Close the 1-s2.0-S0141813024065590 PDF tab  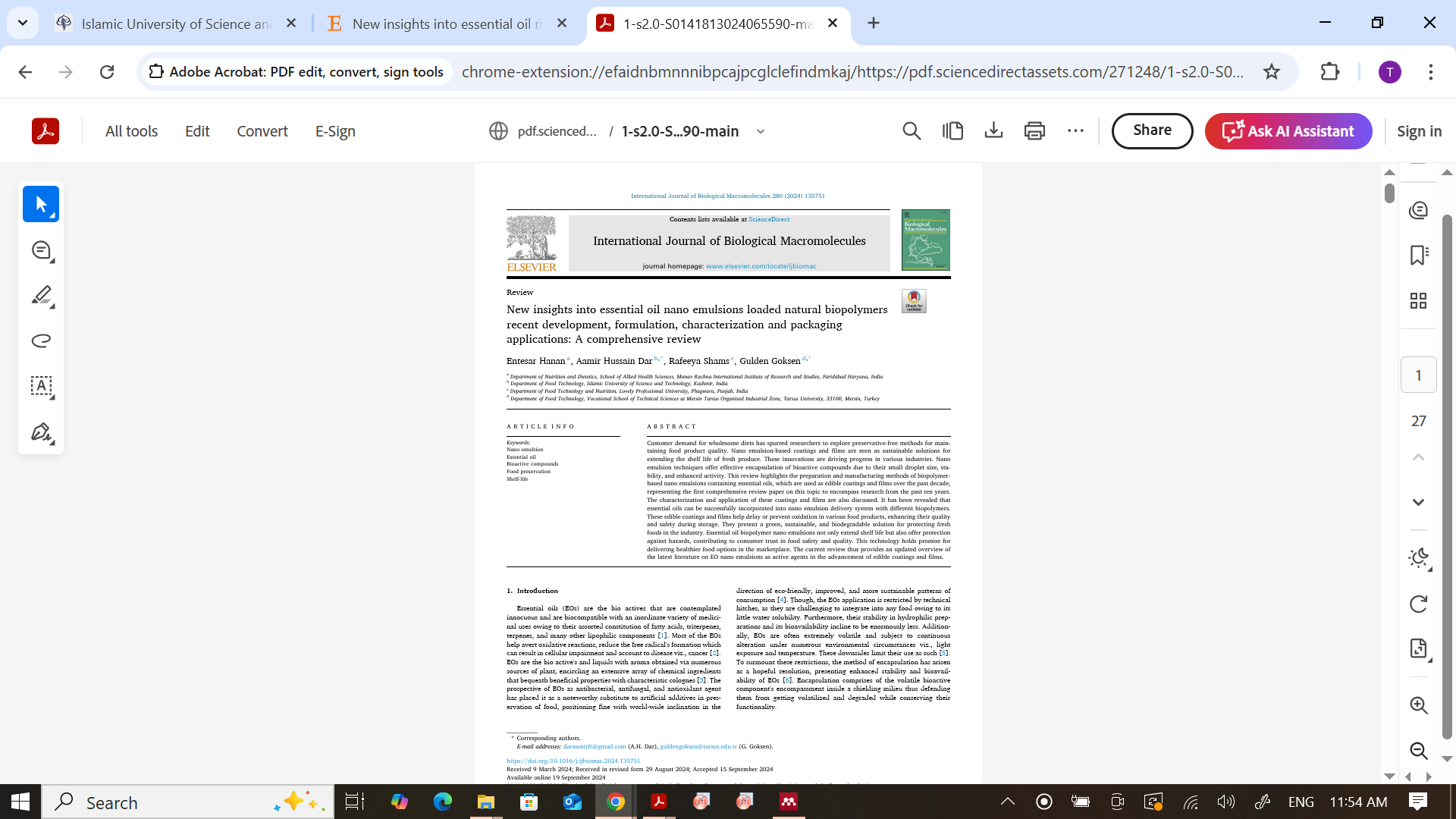pyautogui.click(x=833, y=23)
